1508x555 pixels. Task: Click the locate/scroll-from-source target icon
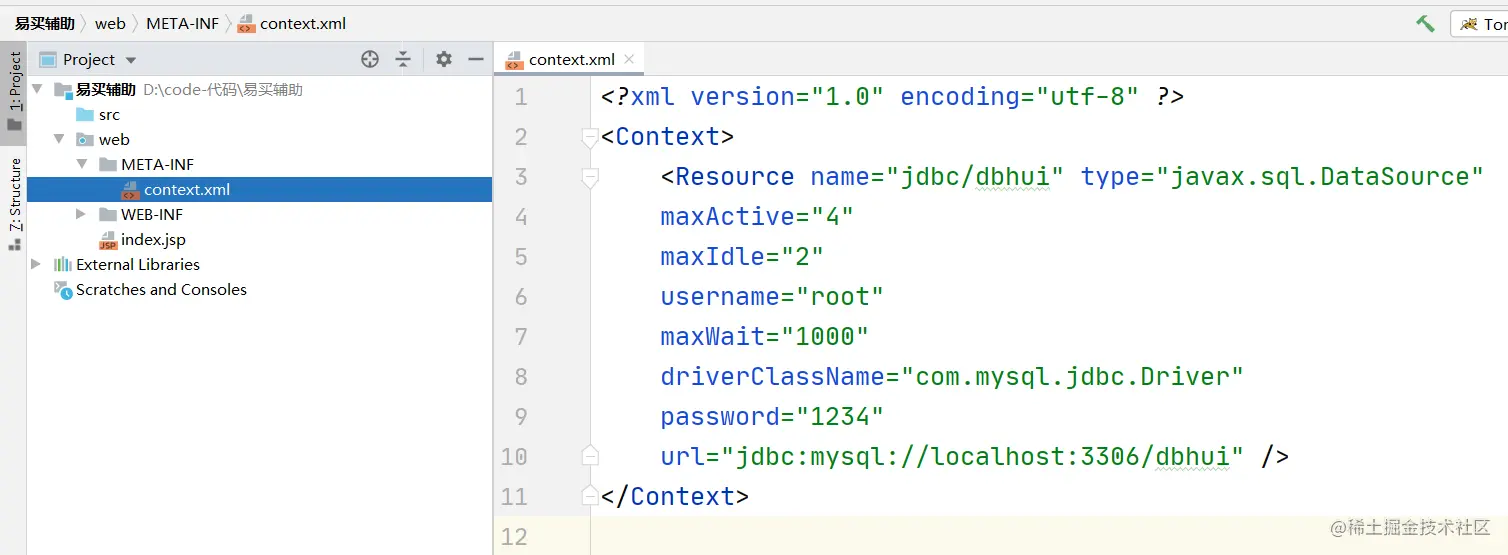tap(370, 60)
